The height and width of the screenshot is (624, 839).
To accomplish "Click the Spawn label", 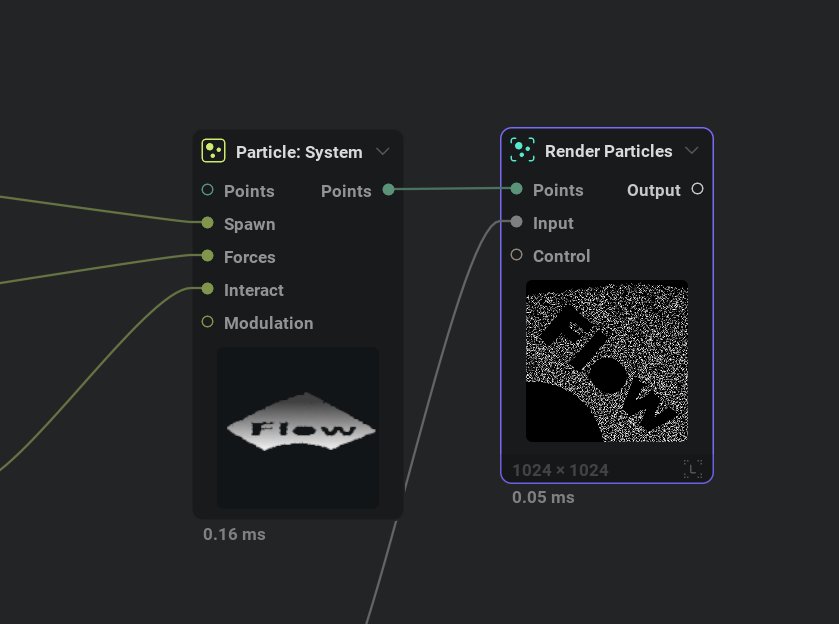I will coord(249,224).
